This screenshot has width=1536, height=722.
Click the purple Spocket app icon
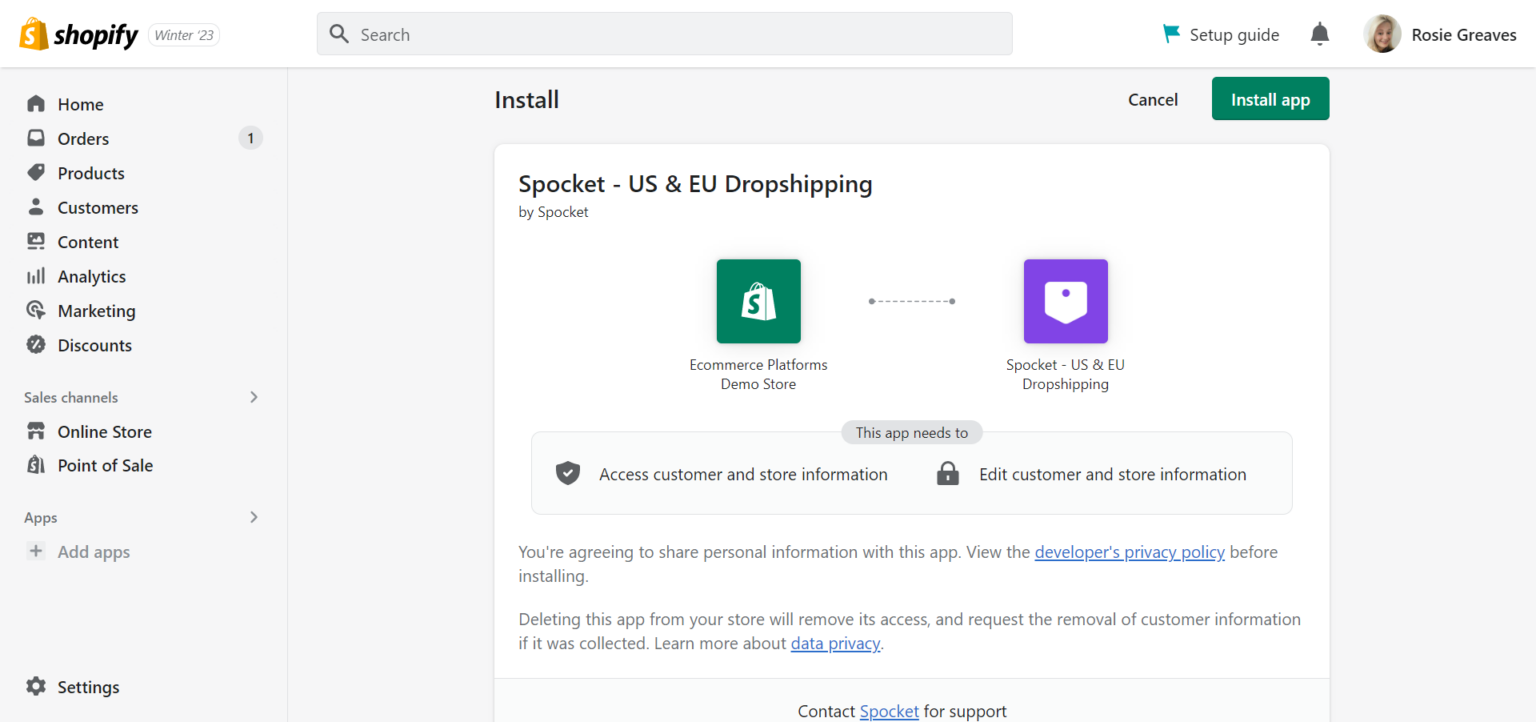[1065, 301]
